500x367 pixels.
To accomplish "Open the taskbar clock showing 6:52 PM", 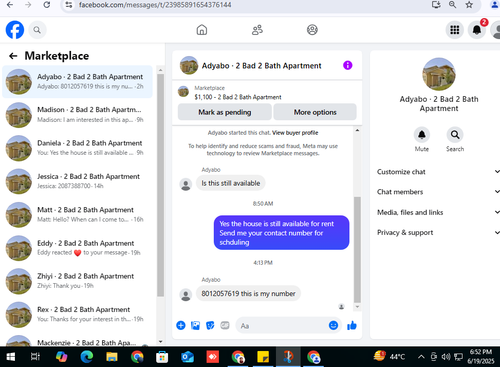I will point(481,356).
